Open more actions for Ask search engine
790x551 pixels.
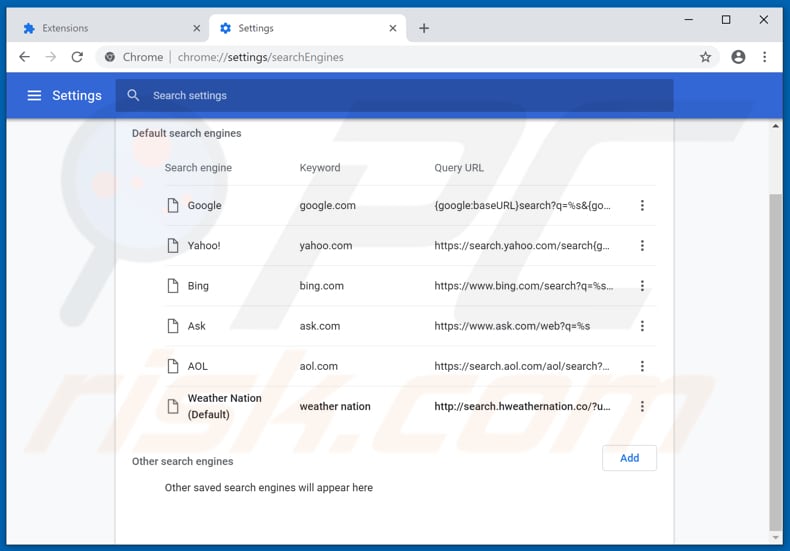click(x=642, y=326)
